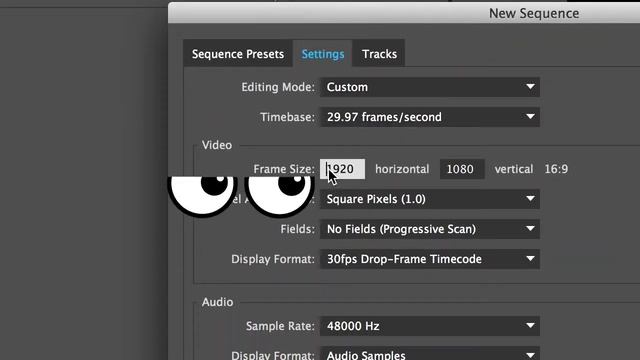Click the 16:9 aspect ratio text
Image resolution: width=640 pixels, height=360 pixels.
(x=556, y=169)
